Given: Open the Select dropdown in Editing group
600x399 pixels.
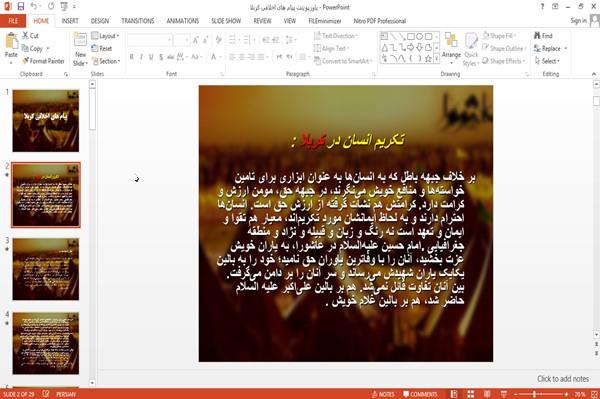Looking at the screenshot, I should point(547,61).
